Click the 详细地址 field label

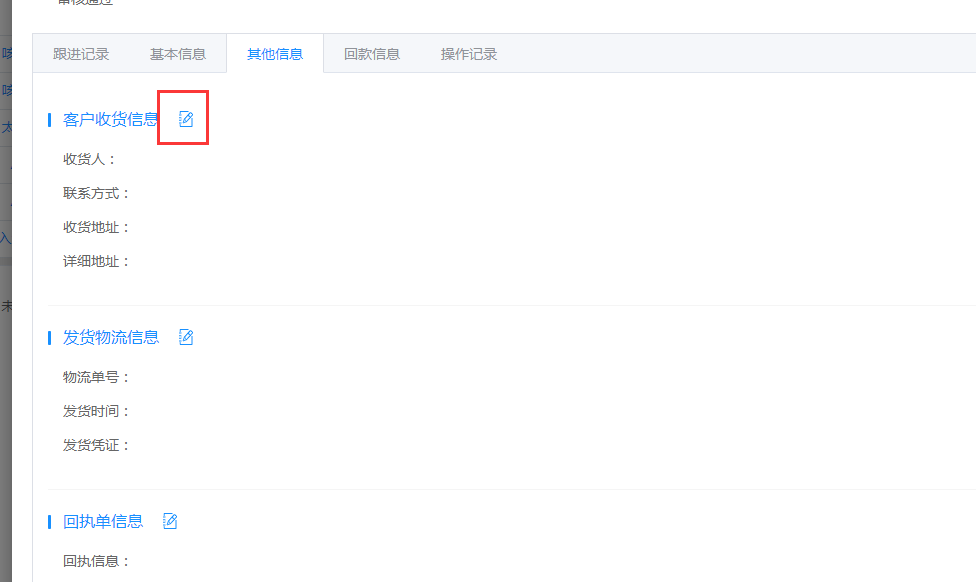pos(96,261)
